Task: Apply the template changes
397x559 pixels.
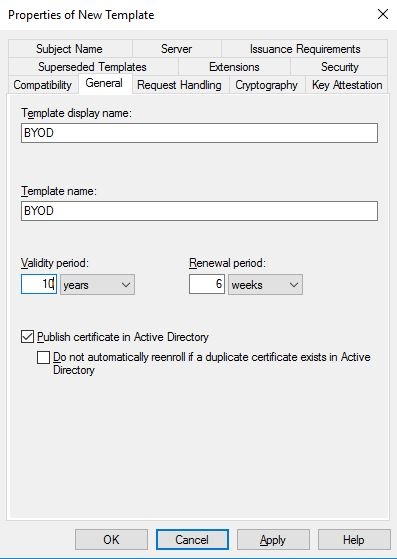Action: [273, 540]
